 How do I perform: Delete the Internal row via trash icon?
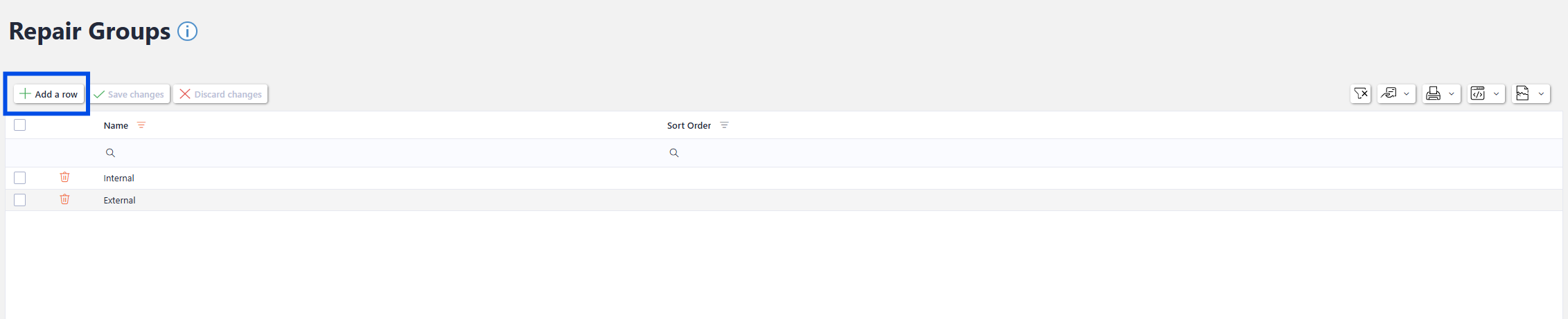[64, 178]
